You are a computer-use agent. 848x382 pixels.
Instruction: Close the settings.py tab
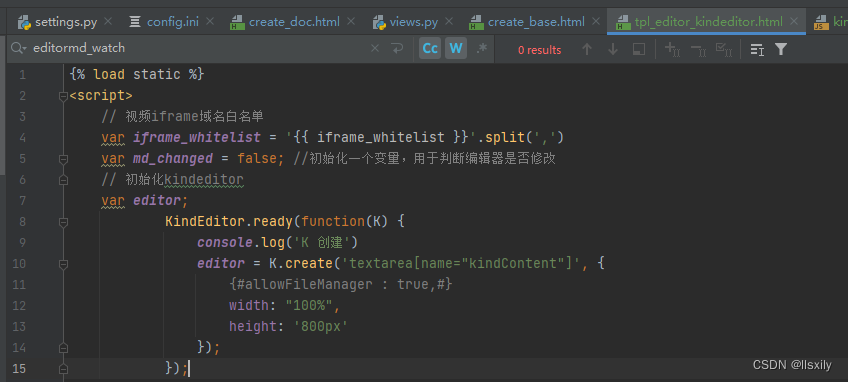pos(108,22)
